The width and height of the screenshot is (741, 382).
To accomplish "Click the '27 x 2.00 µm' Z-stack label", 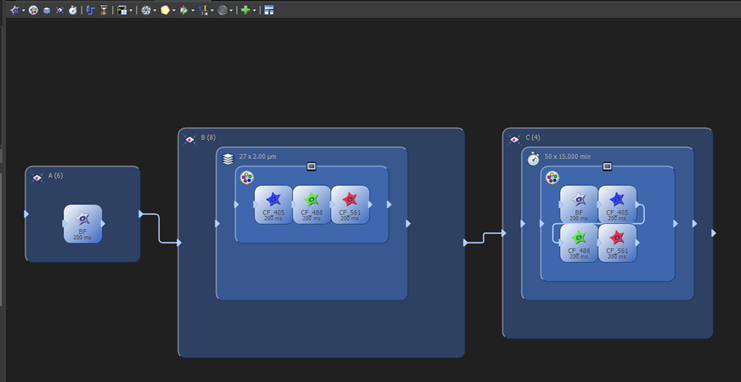I will pyautogui.click(x=259, y=156).
